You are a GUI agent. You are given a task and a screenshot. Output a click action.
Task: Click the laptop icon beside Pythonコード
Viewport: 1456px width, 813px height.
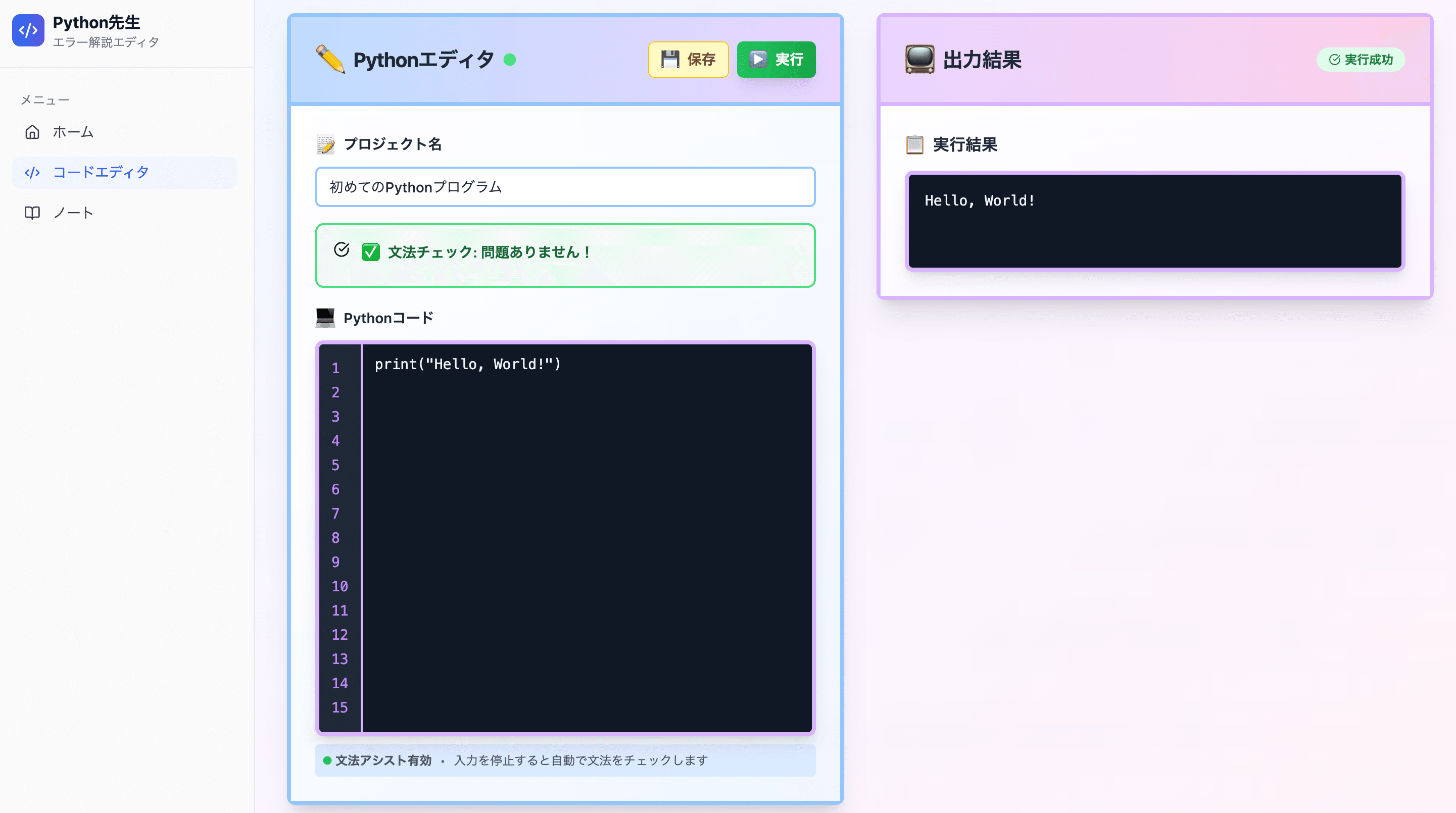point(325,318)
